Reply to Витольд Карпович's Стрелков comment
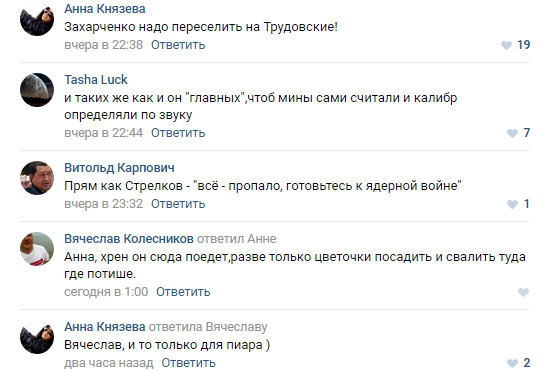 coord(178,204)
